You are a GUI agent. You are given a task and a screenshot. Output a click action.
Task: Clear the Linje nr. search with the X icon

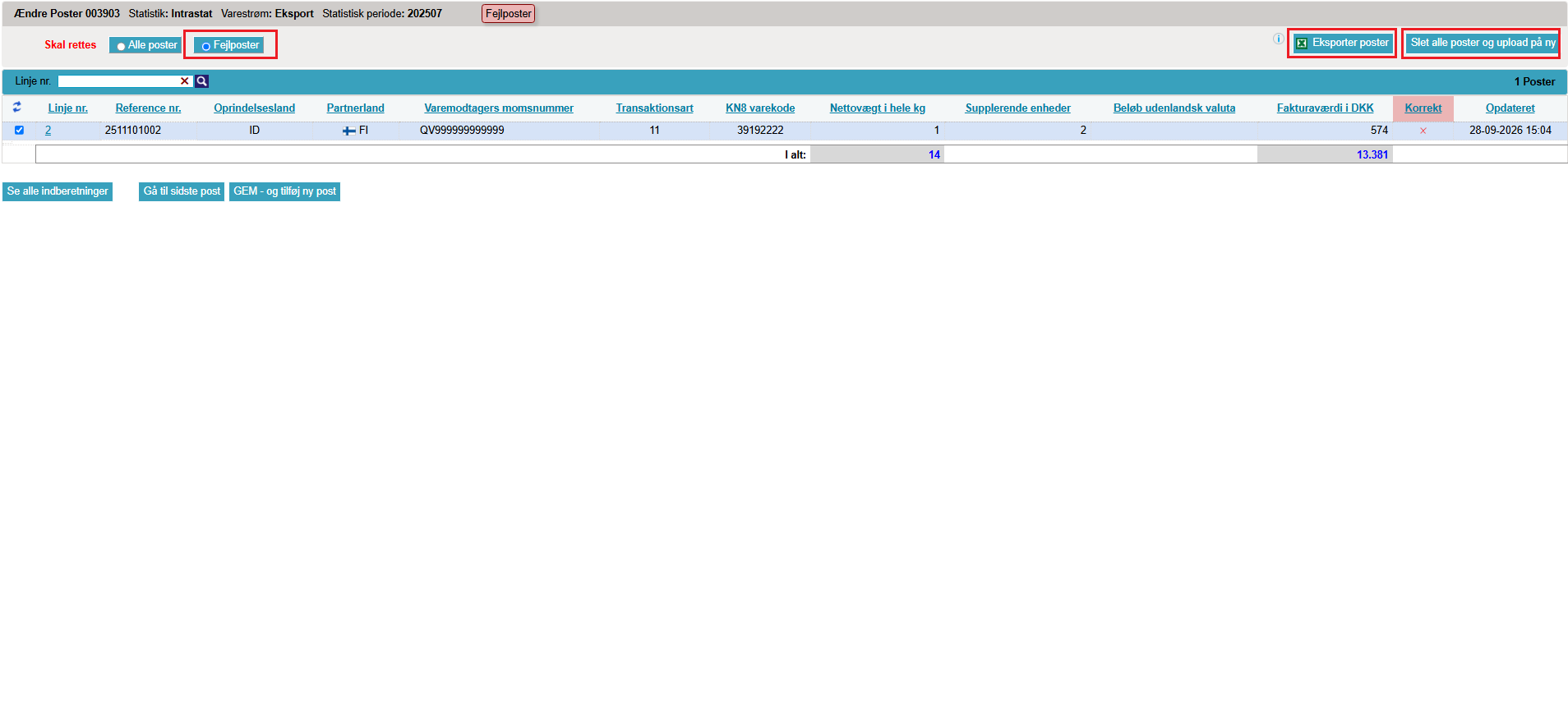coord(185,81)
